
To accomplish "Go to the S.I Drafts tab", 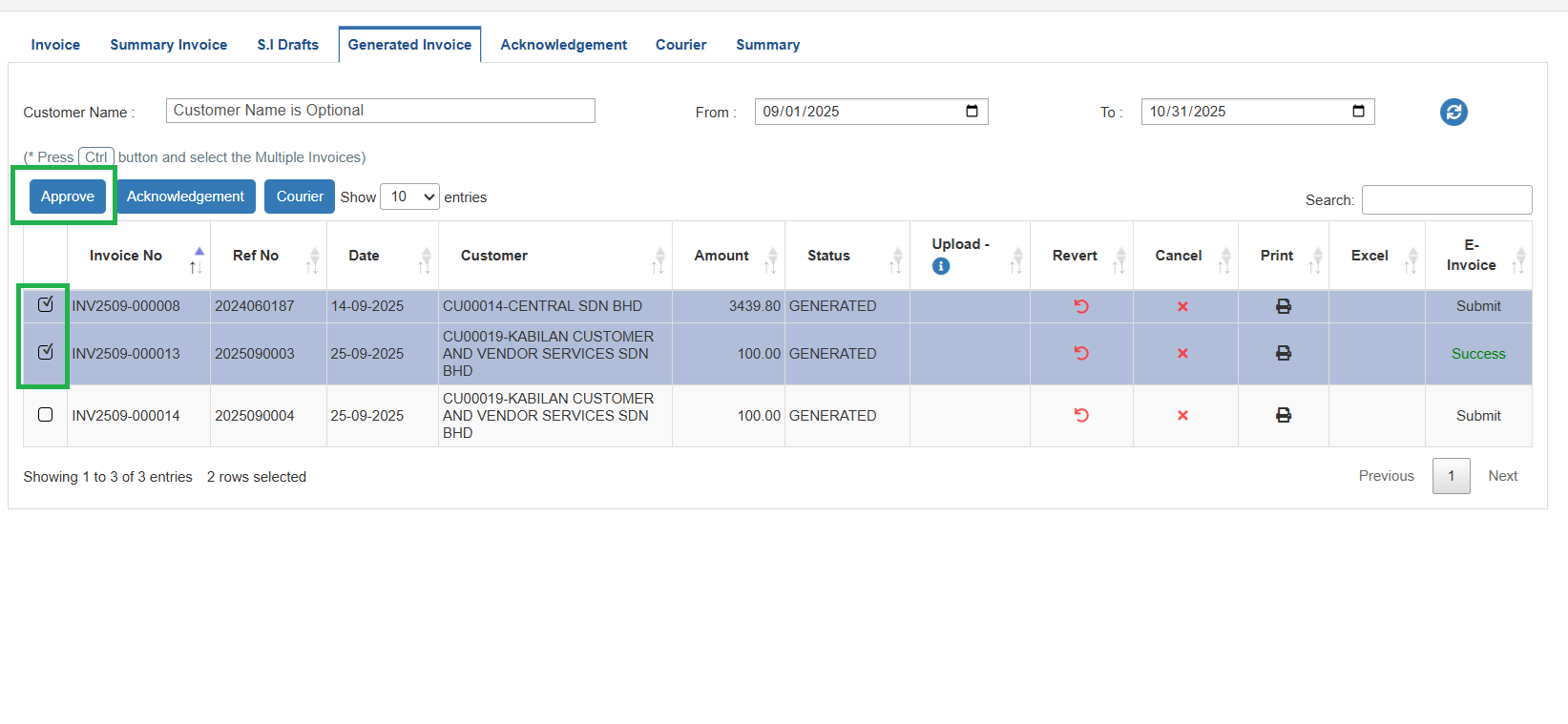I will pos(288,45).
